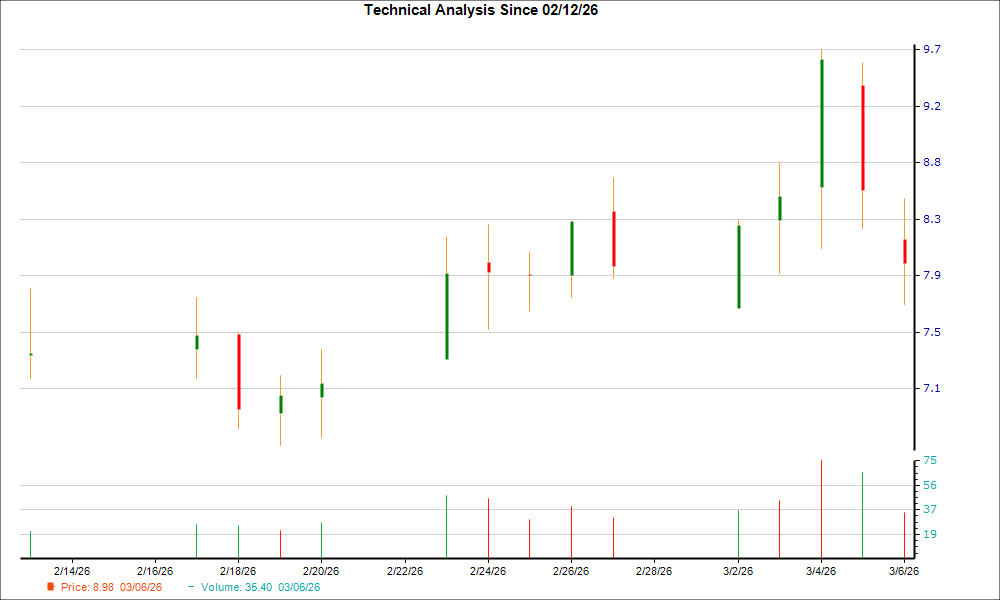The width and height of the screenshot is (1000, 600).
Task: Click the small red candle on 3/6/26
Action: click(x=905, y=250)
